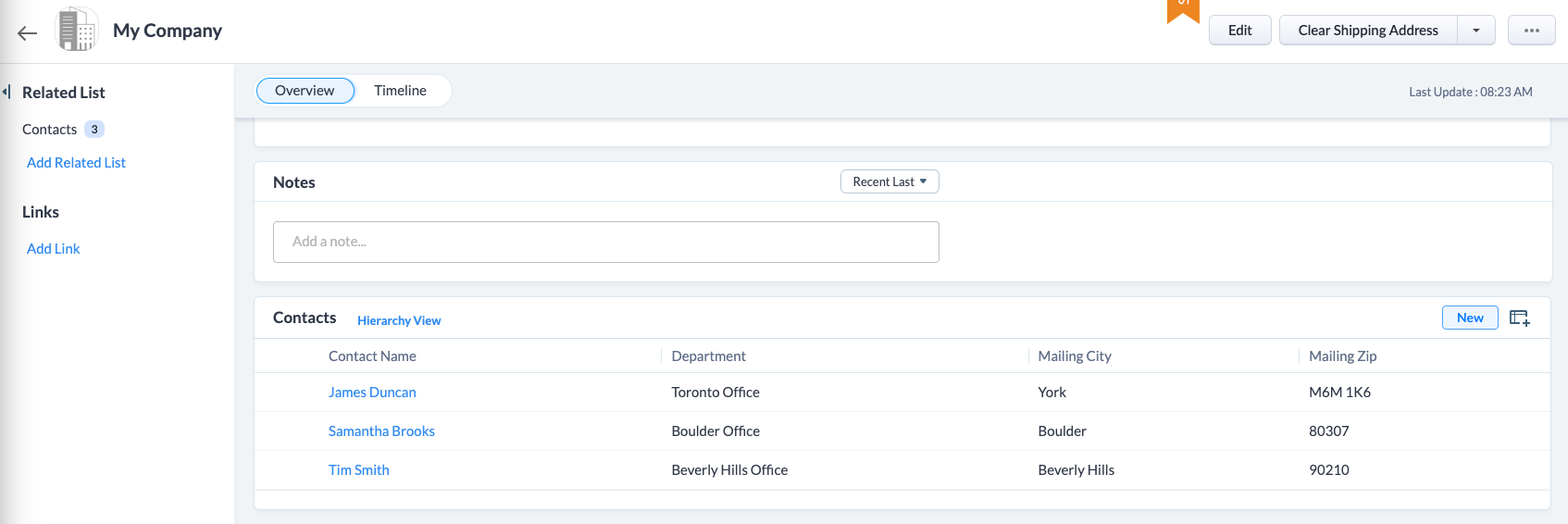This screenshot has height=524, width=1568.
Task: Click New to add a contact
Action: [x=1469, y=318]
